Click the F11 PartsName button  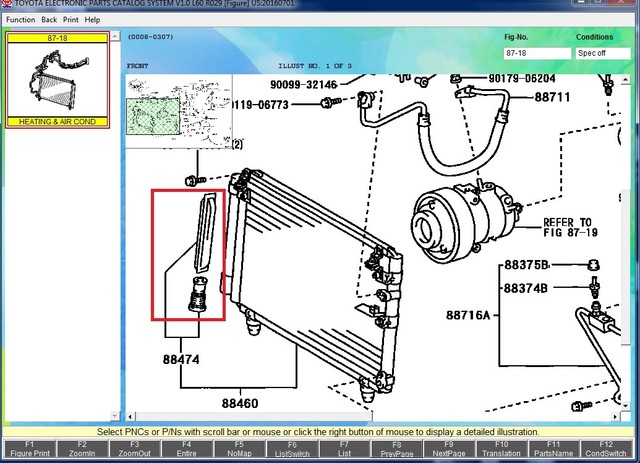(553, 449)
